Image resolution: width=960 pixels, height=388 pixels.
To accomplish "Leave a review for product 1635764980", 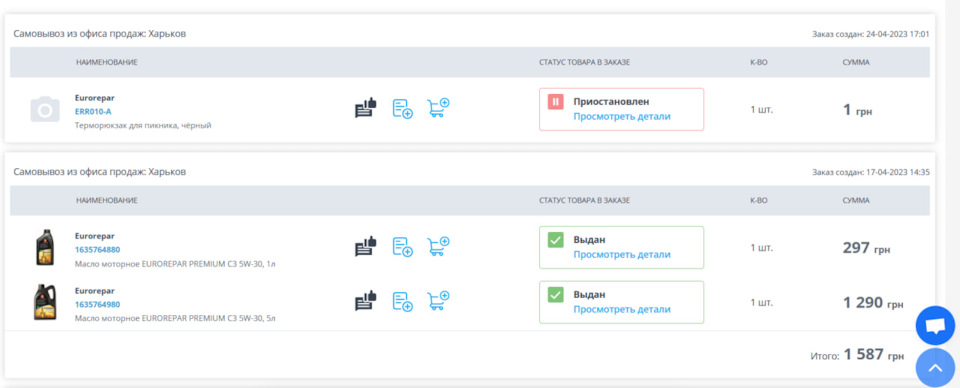I will coord(366,301).
